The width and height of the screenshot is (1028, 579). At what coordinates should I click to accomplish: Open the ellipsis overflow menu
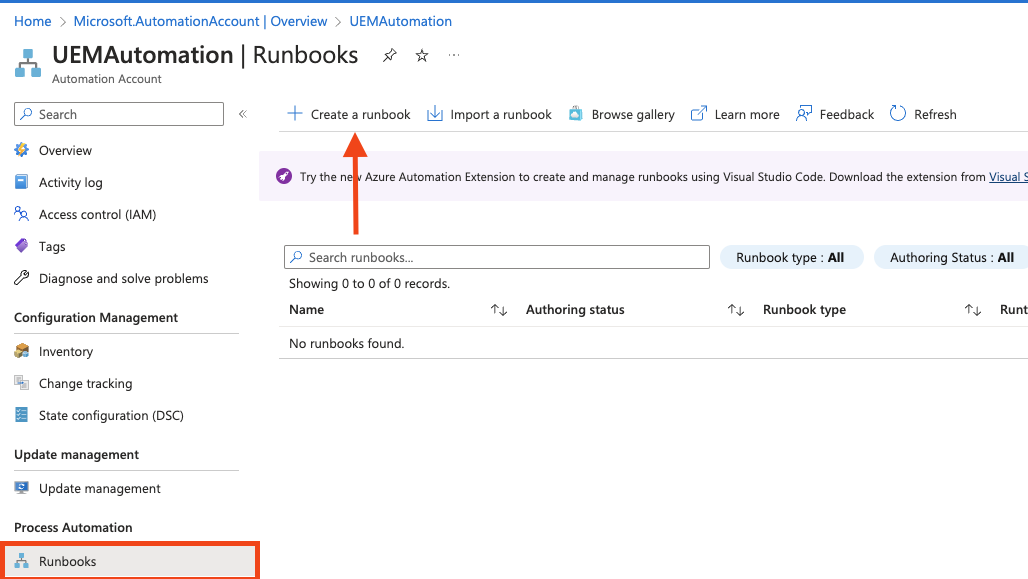[x=454, y=56]
